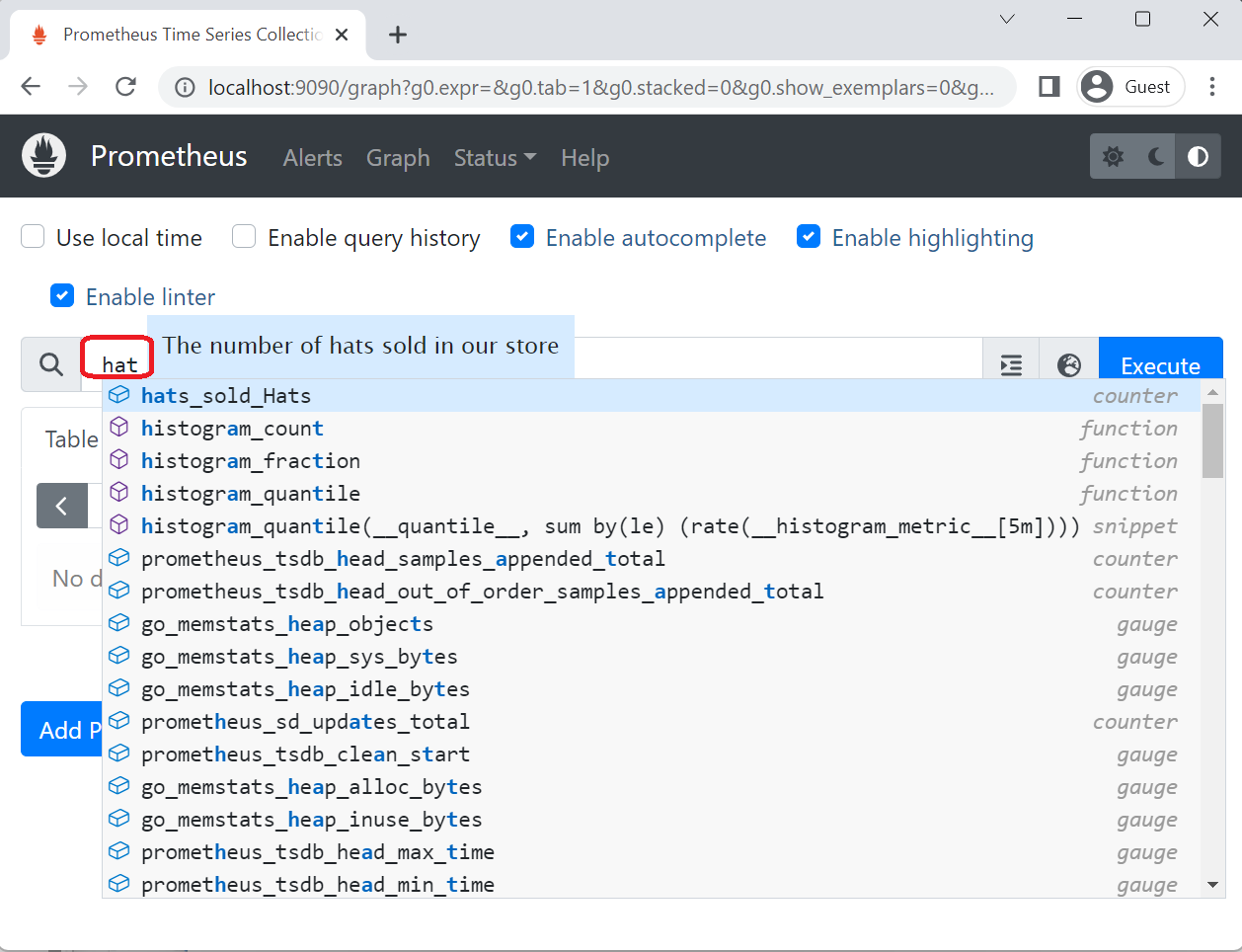Click the scroll-up arrow of suggestion list
This screenshot has height=952, width=1242.
coord(1213,392)
